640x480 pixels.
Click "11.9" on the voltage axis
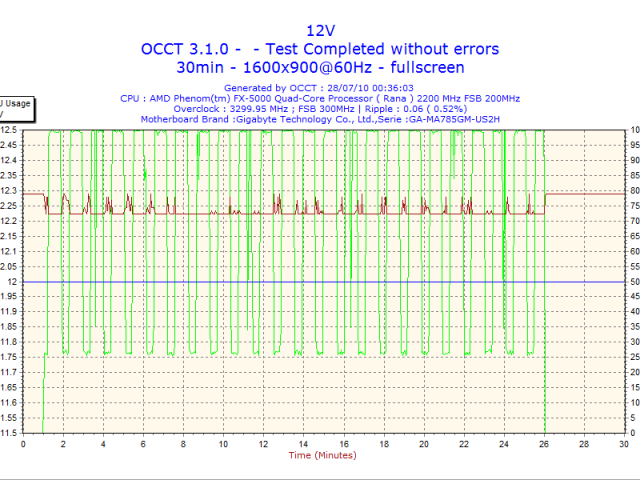click(8, 312)
